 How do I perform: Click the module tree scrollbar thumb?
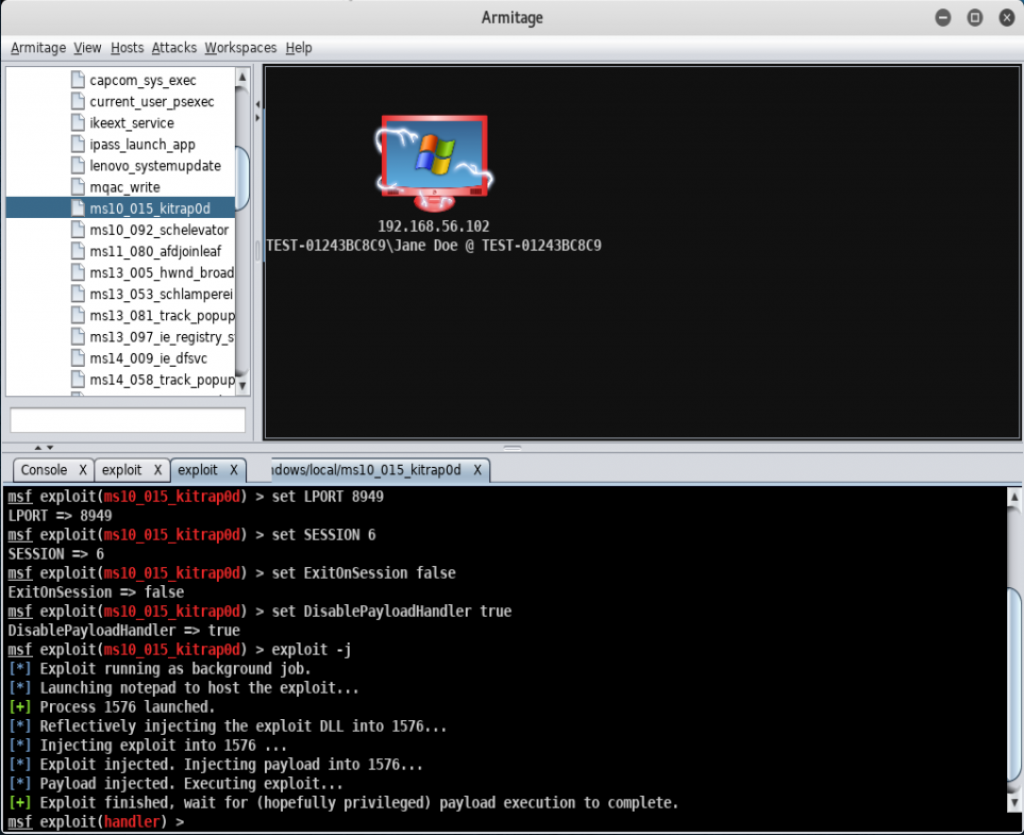coord(242,178)
